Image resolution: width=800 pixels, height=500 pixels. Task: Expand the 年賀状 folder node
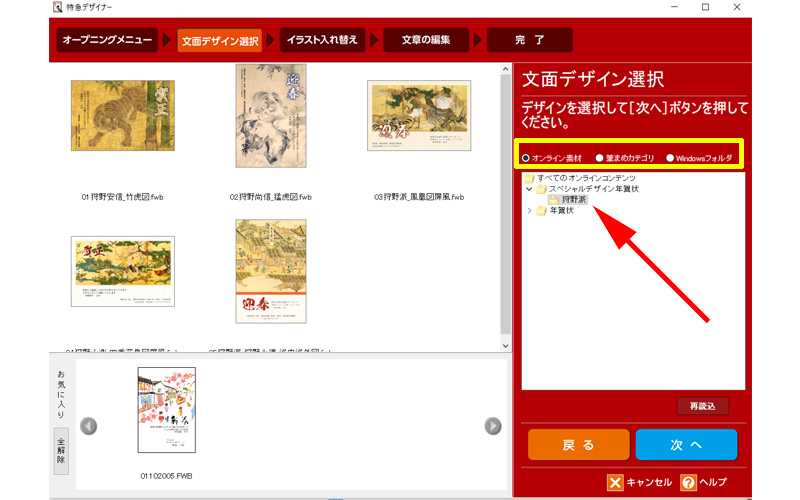click(529, 210)
